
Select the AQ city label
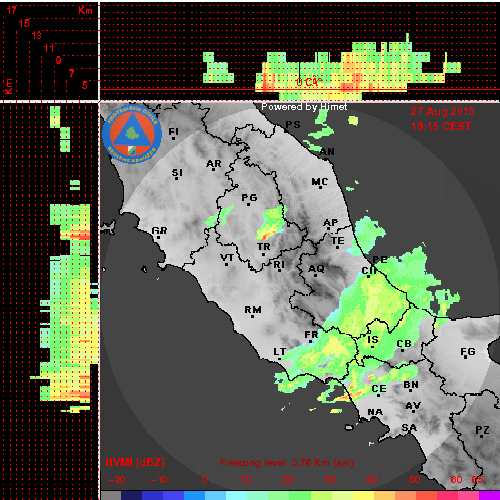click(316, 269)
